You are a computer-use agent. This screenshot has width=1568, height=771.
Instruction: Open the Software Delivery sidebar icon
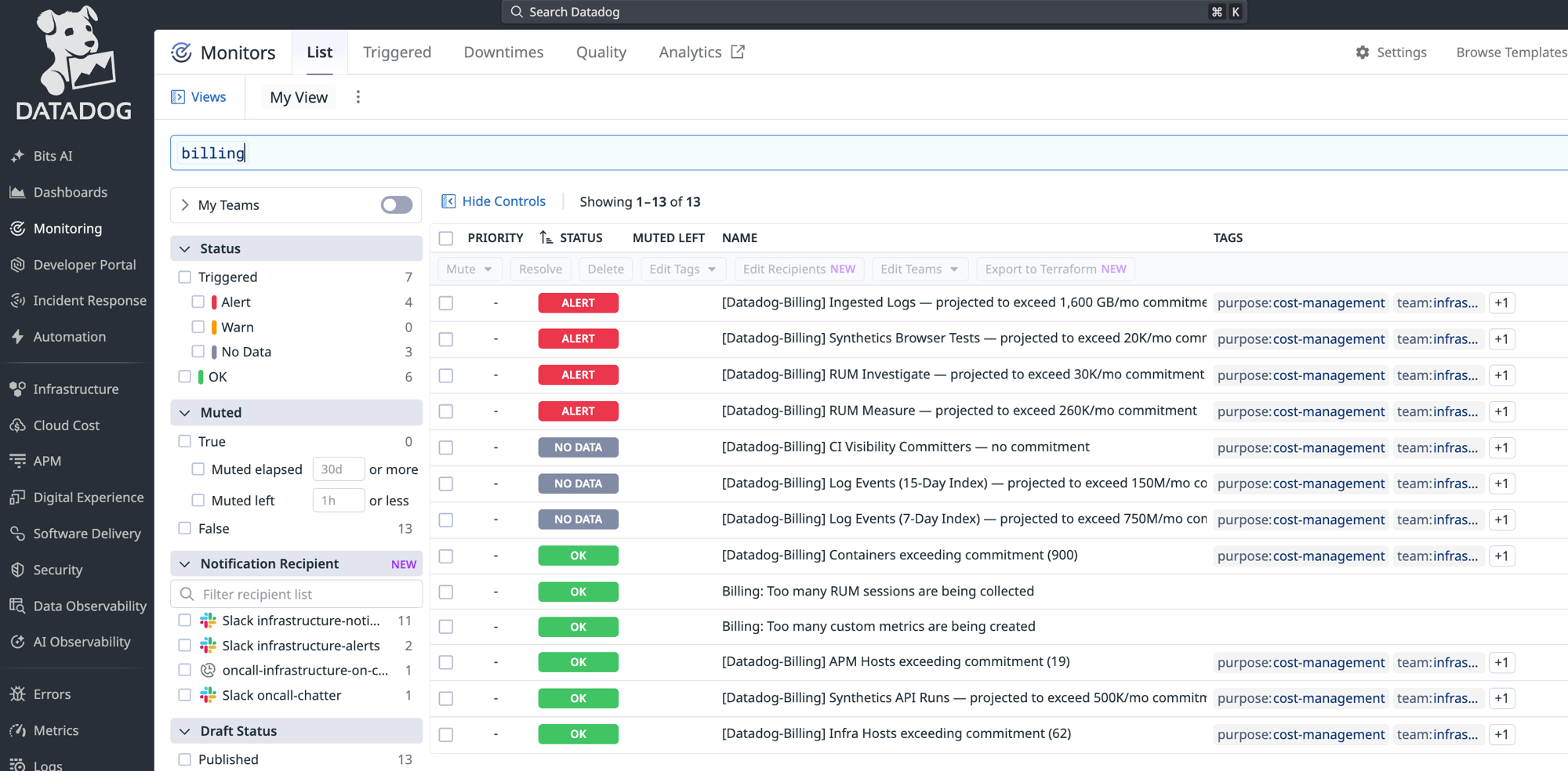click(x=17, y=534)
